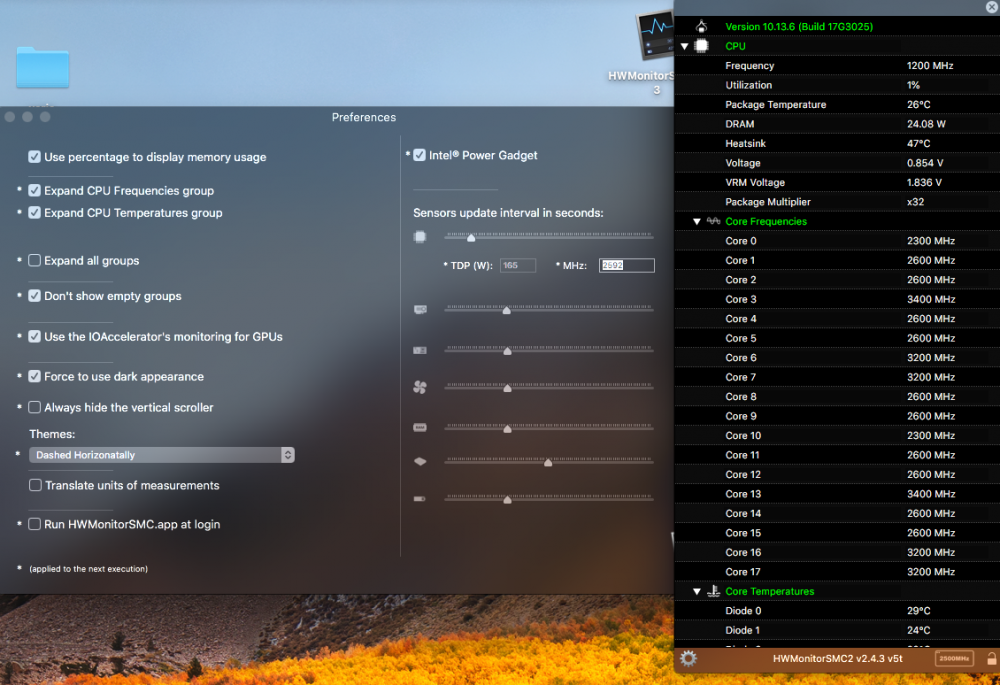
Task: Click the HWMonitorSMC2 v2.4.3 v5t label
Action: click(837, 658)
